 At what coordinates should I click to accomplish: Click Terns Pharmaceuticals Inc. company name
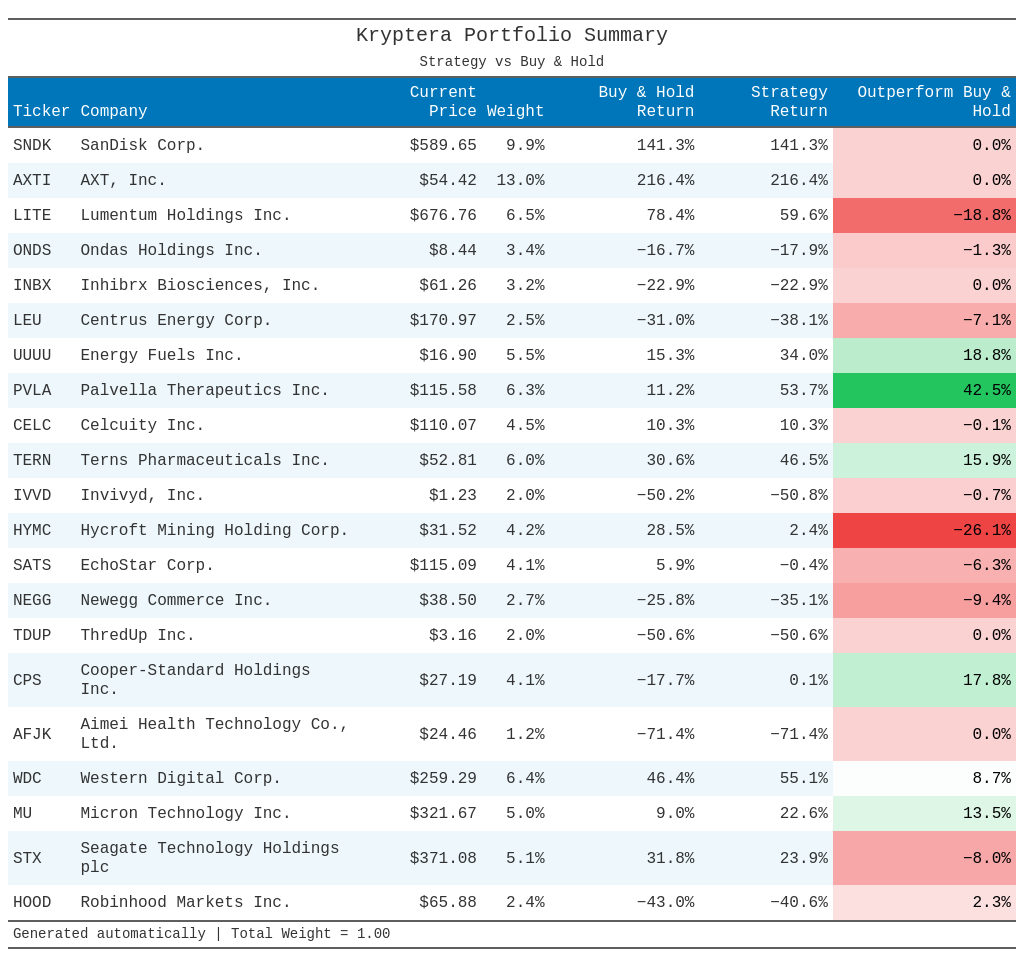204,460
